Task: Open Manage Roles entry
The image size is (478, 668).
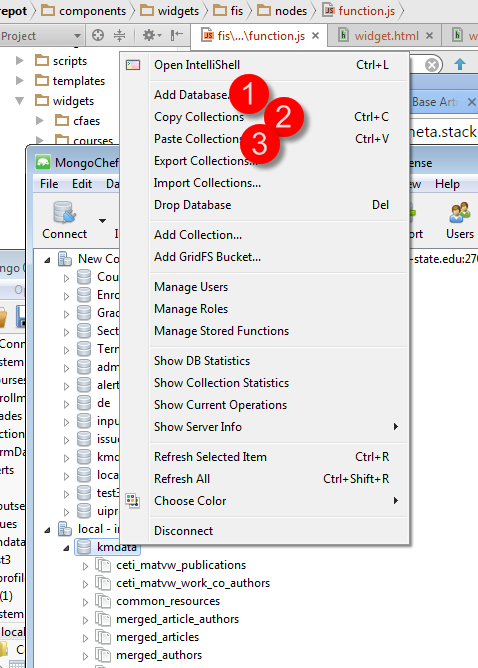Action: click(x=191, y=309)
